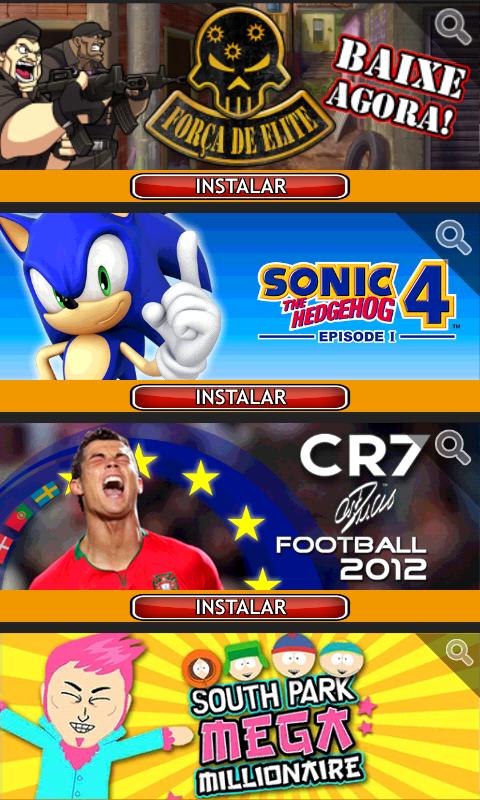
Task: Tap the magnifier on CR7 Football banner
Action: coord(453,447)
